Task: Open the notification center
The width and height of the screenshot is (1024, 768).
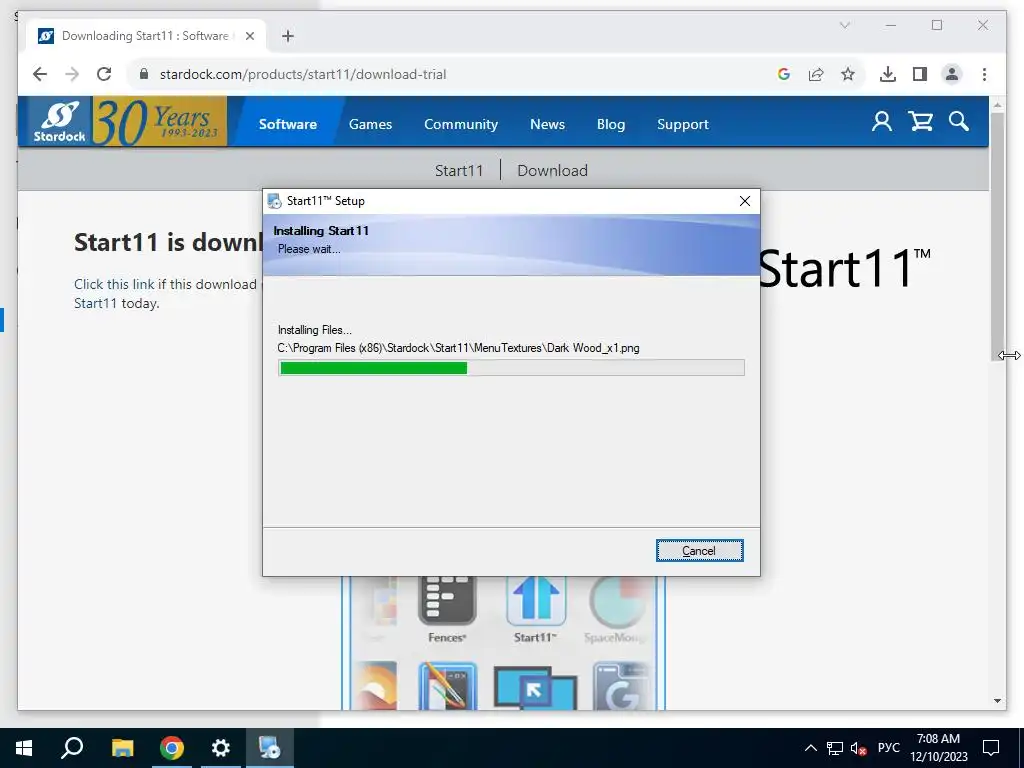Action: click(991, 748)
